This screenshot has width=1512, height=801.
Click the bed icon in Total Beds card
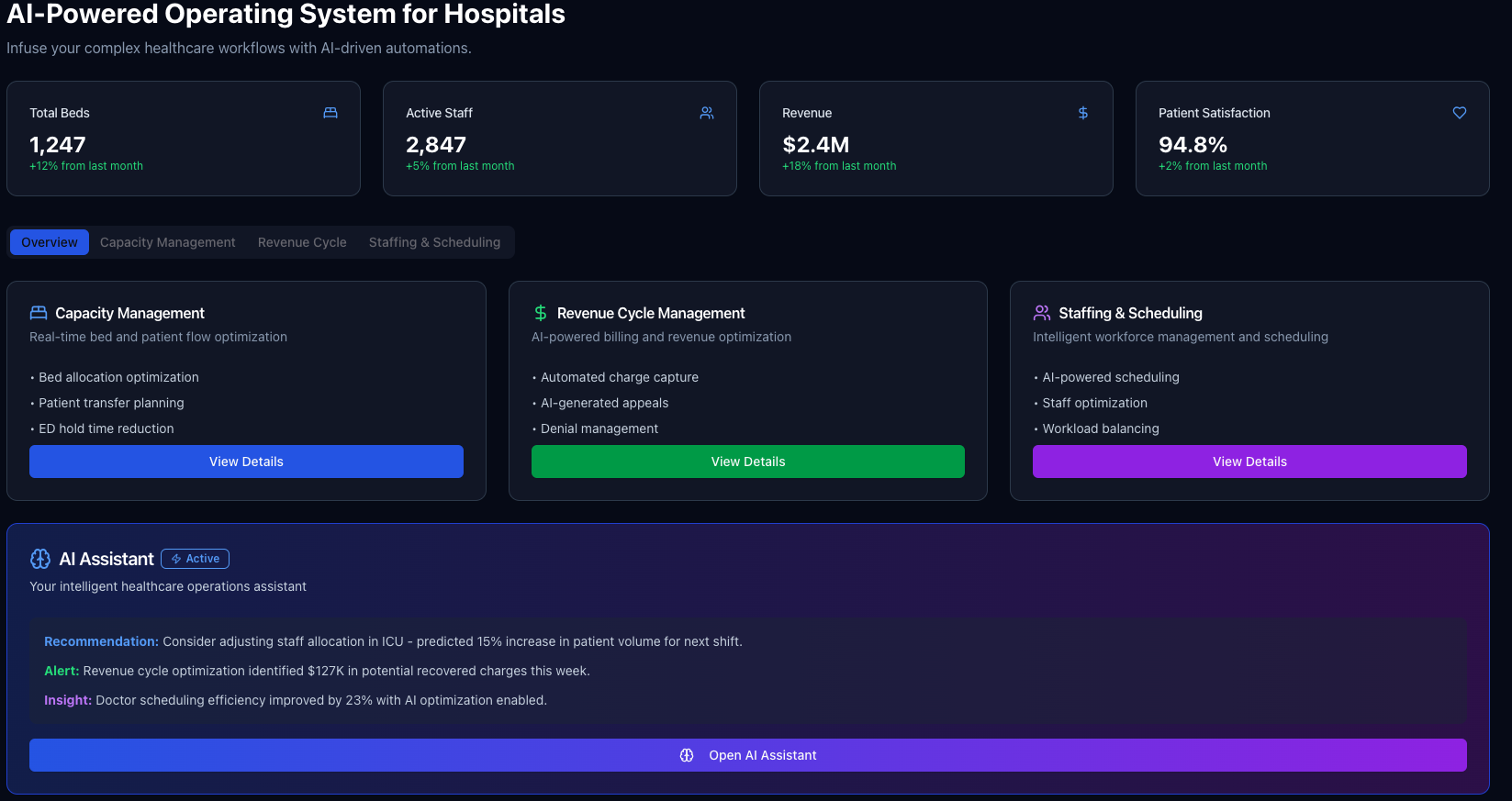click(330, 113)
